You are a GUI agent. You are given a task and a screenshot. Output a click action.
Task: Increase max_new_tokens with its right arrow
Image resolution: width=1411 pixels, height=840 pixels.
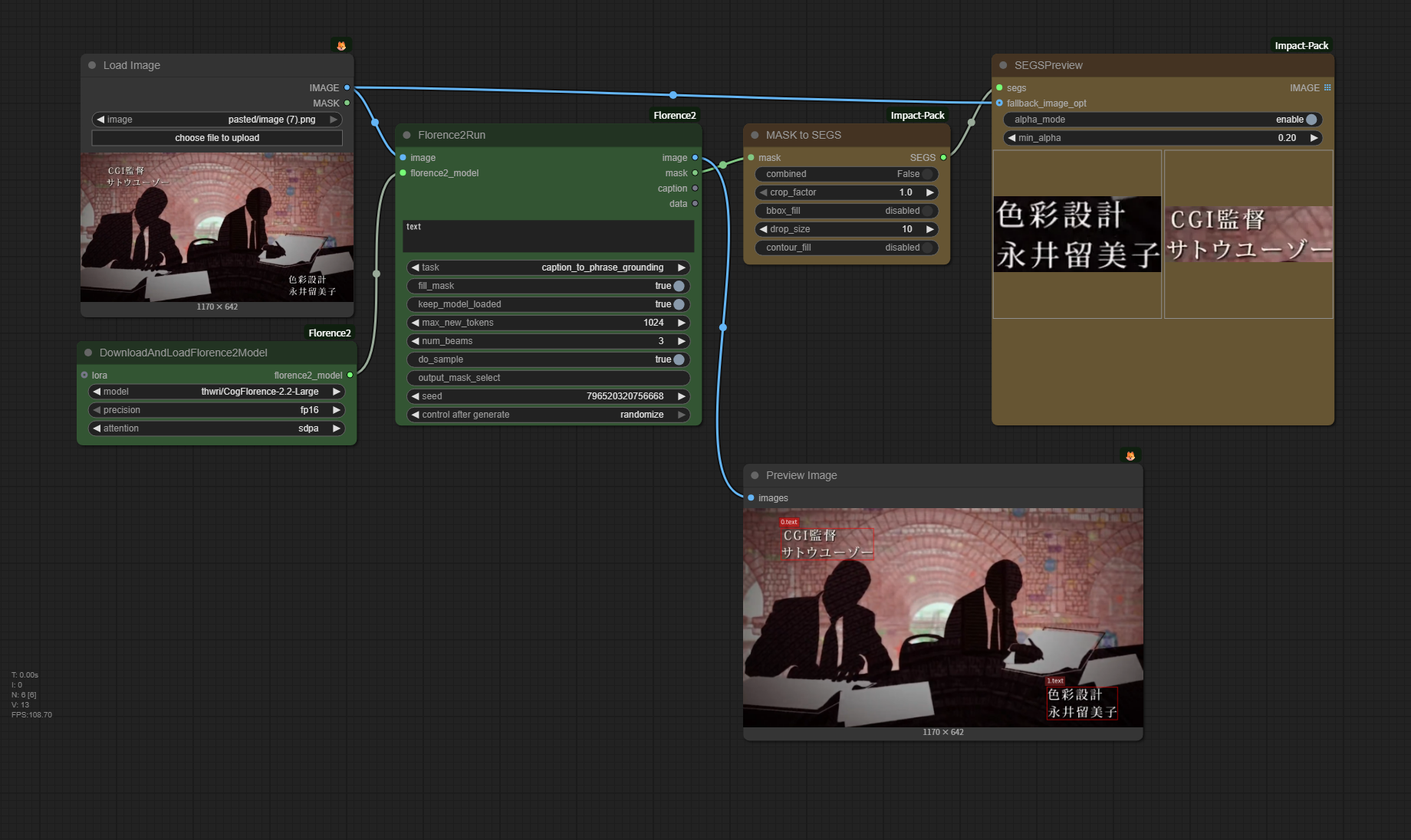(681, 323)
